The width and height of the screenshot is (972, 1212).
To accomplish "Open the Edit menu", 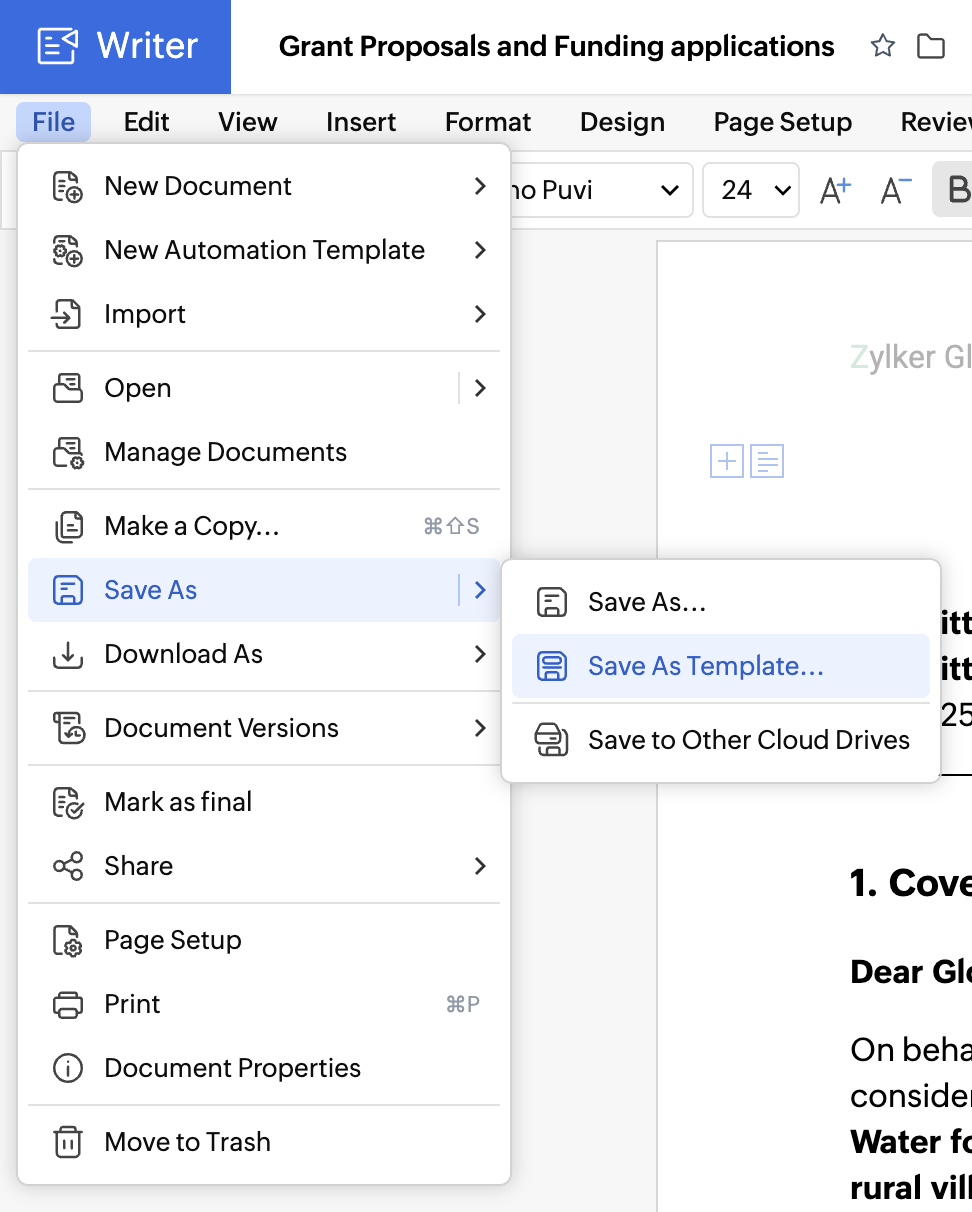I will [146, 122].
